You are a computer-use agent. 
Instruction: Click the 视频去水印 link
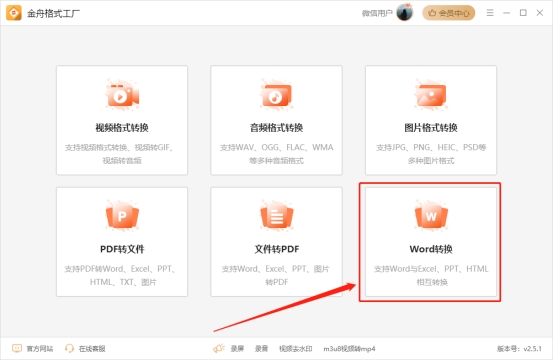click(x=296, y=349)
